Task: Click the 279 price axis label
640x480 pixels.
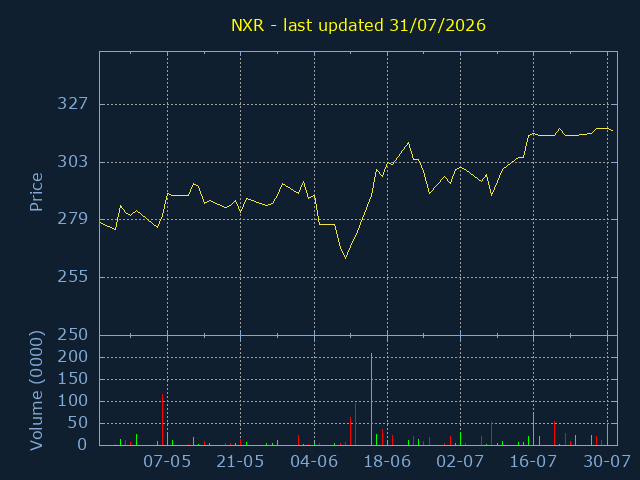Action: [x=73, y=219]
